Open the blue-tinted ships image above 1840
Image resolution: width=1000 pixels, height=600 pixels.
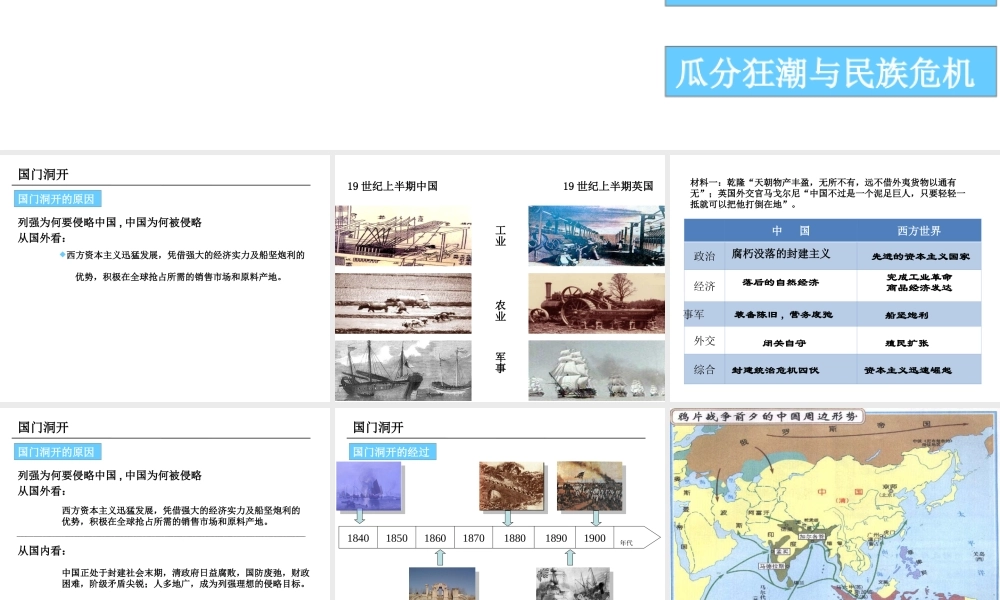(369, 487)
